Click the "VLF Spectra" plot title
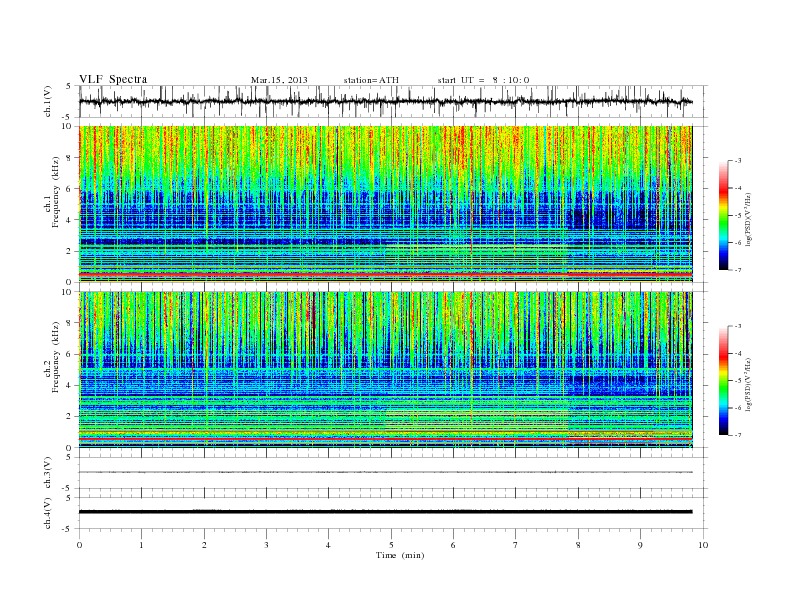Image resolution: width=792 pixels, height=612 pixels. click(x=113, y=79)
